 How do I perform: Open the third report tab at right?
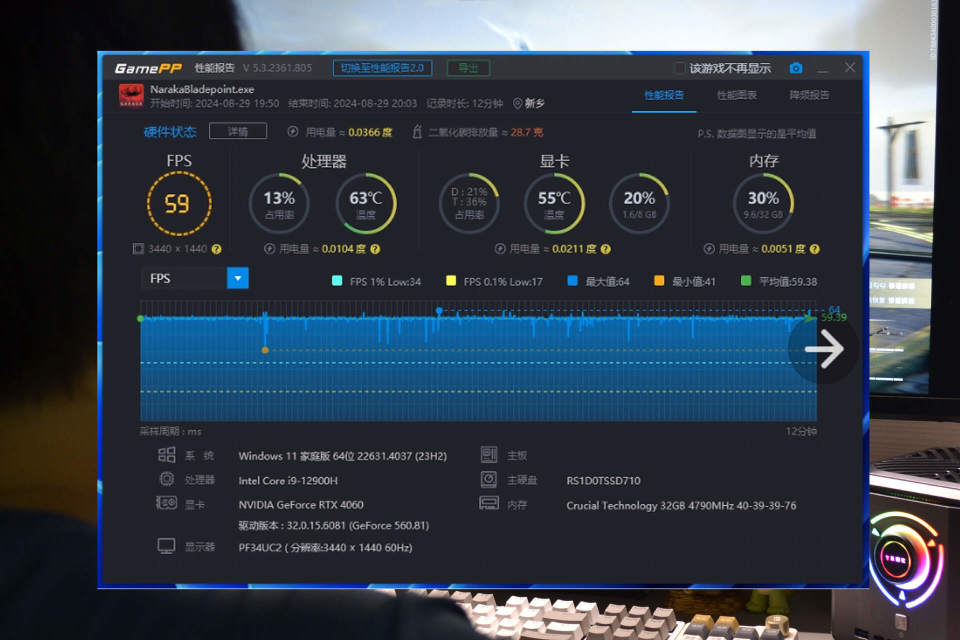[809, 95]
